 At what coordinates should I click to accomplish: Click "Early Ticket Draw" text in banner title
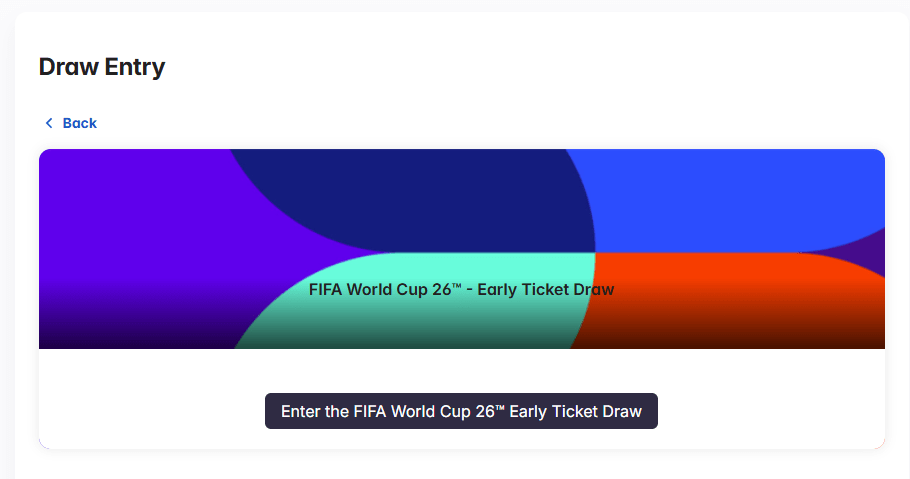[546, 290]
